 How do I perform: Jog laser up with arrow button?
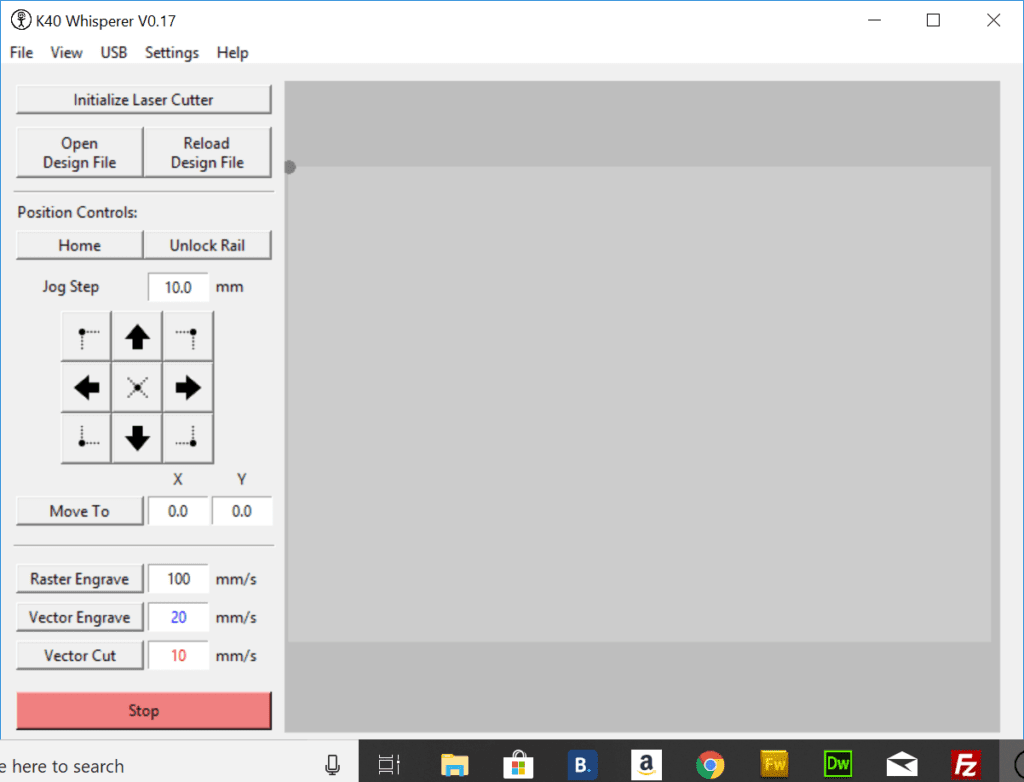(x=137, y=337)
